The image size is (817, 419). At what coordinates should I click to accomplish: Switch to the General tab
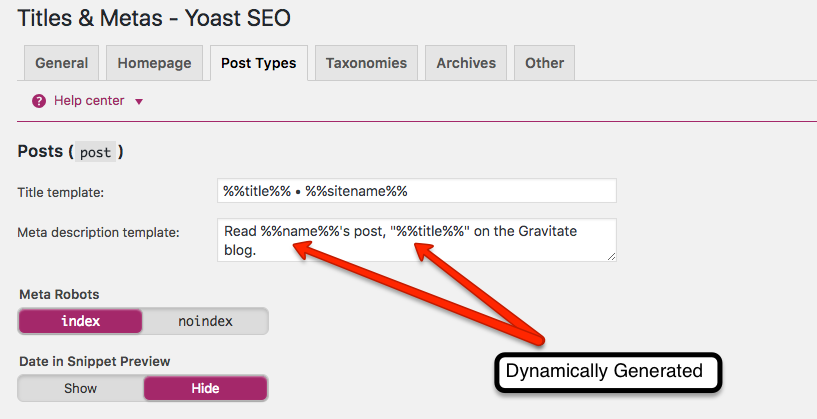pyautogui.click(x=61, y=63)
